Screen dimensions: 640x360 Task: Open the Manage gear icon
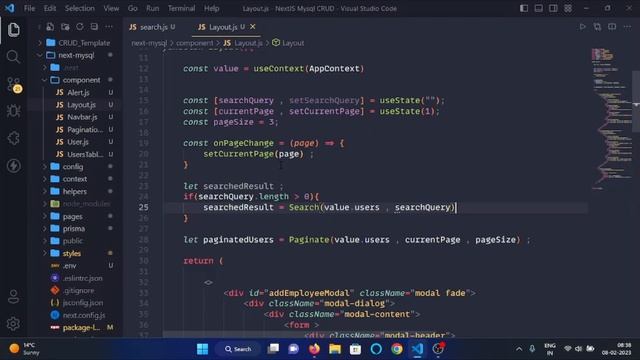point(13,324)
